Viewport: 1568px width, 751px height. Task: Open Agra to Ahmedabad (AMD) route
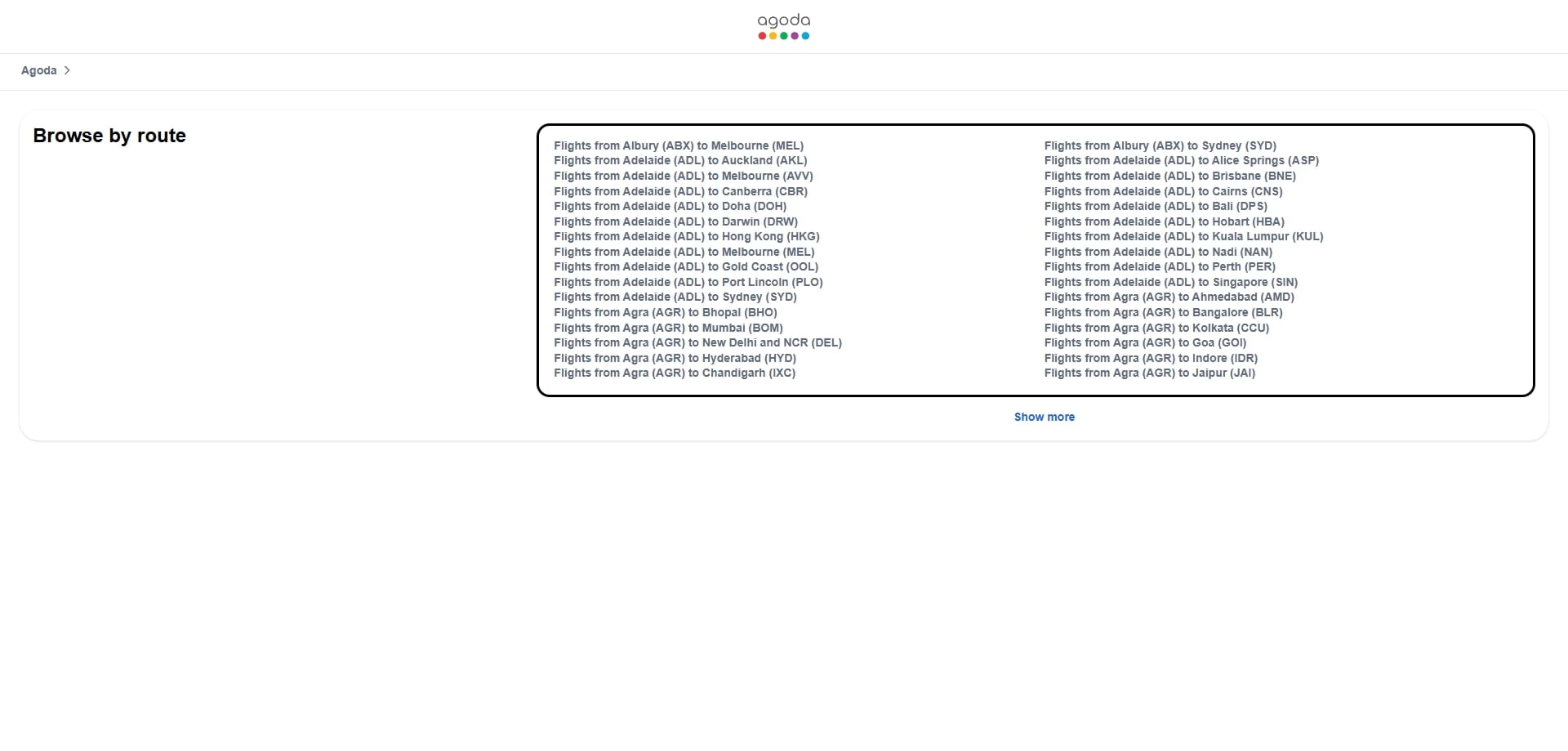(x=1169, y=297)
